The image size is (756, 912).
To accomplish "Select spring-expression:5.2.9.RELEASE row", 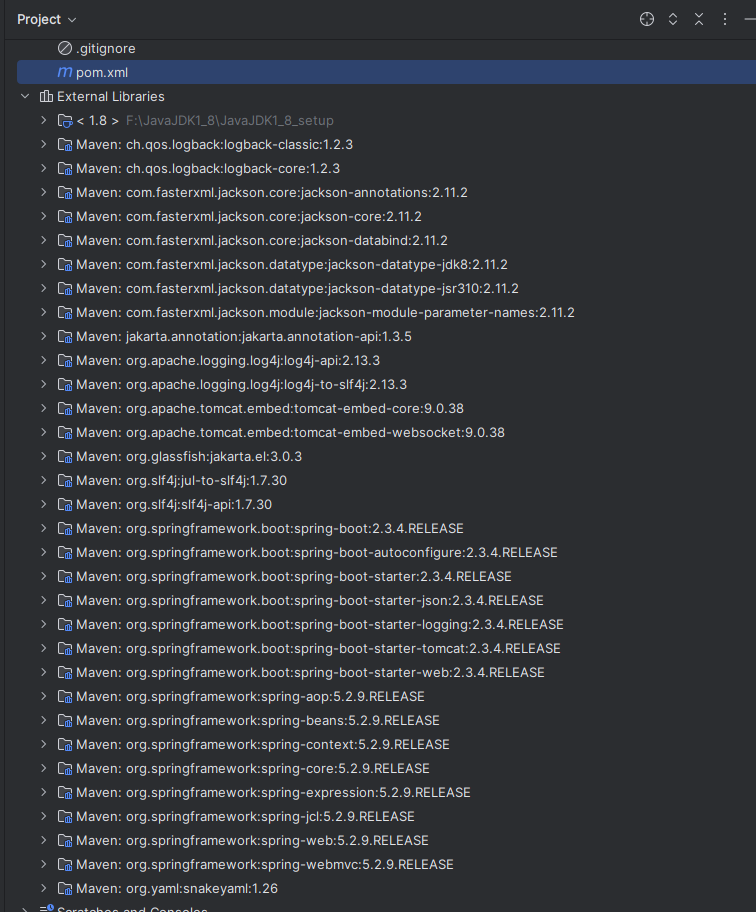I will (x=273, y=793).
